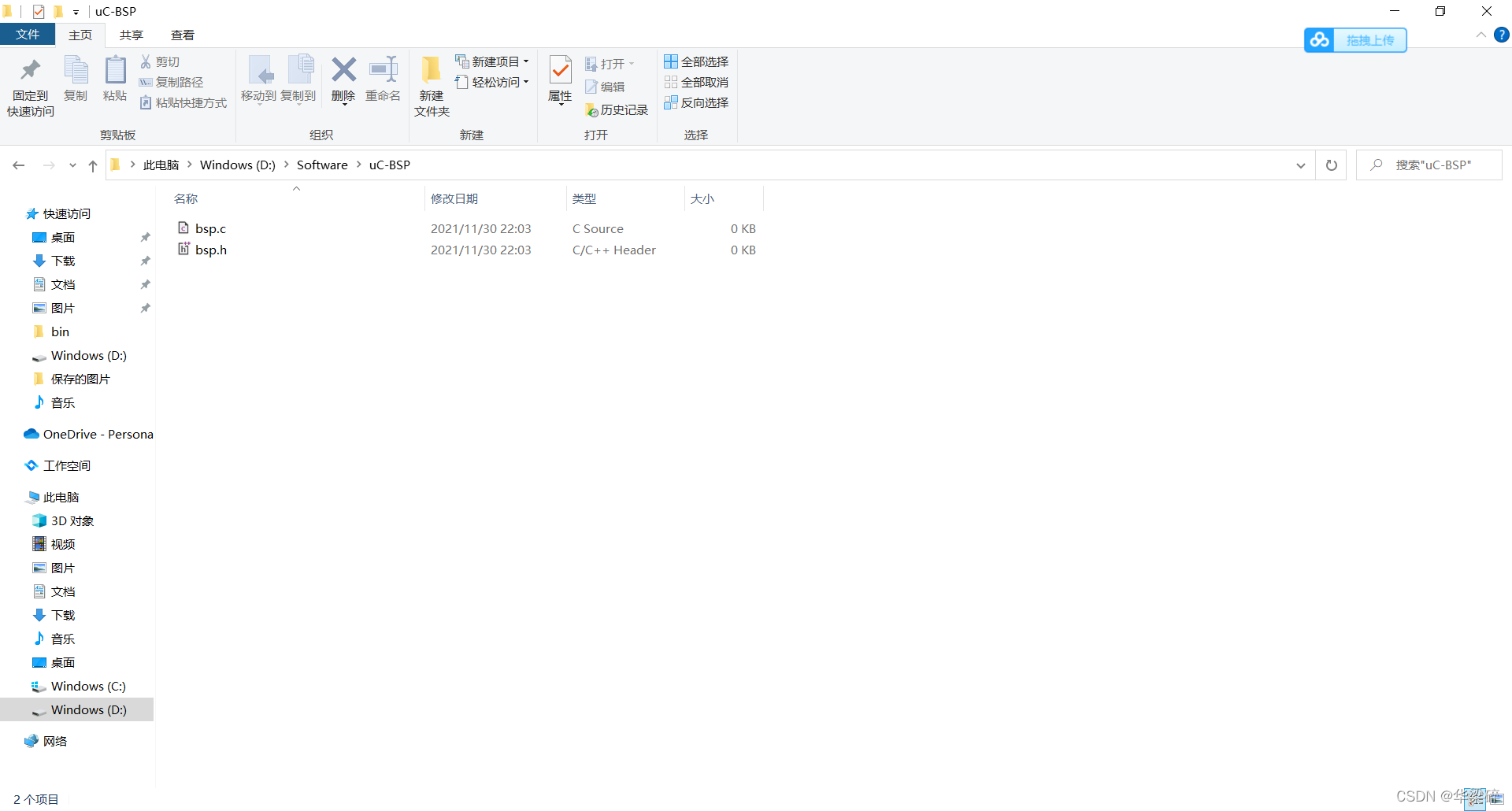Switch to the Home (主页) tab
The height and width of the screenshot is (811, 1512).
[80, 35]
